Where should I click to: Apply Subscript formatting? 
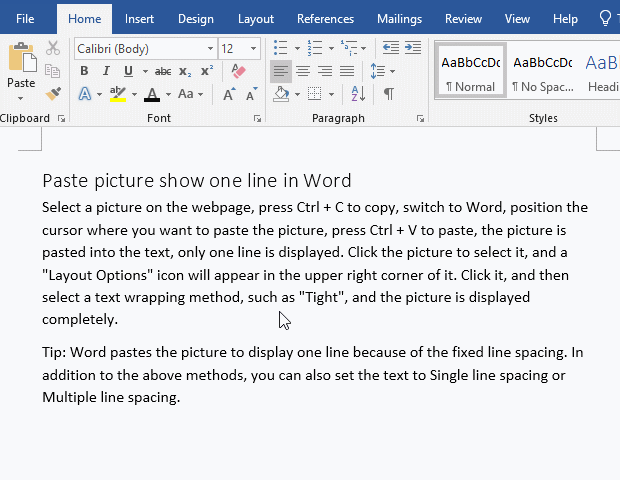tap(185, 72)
